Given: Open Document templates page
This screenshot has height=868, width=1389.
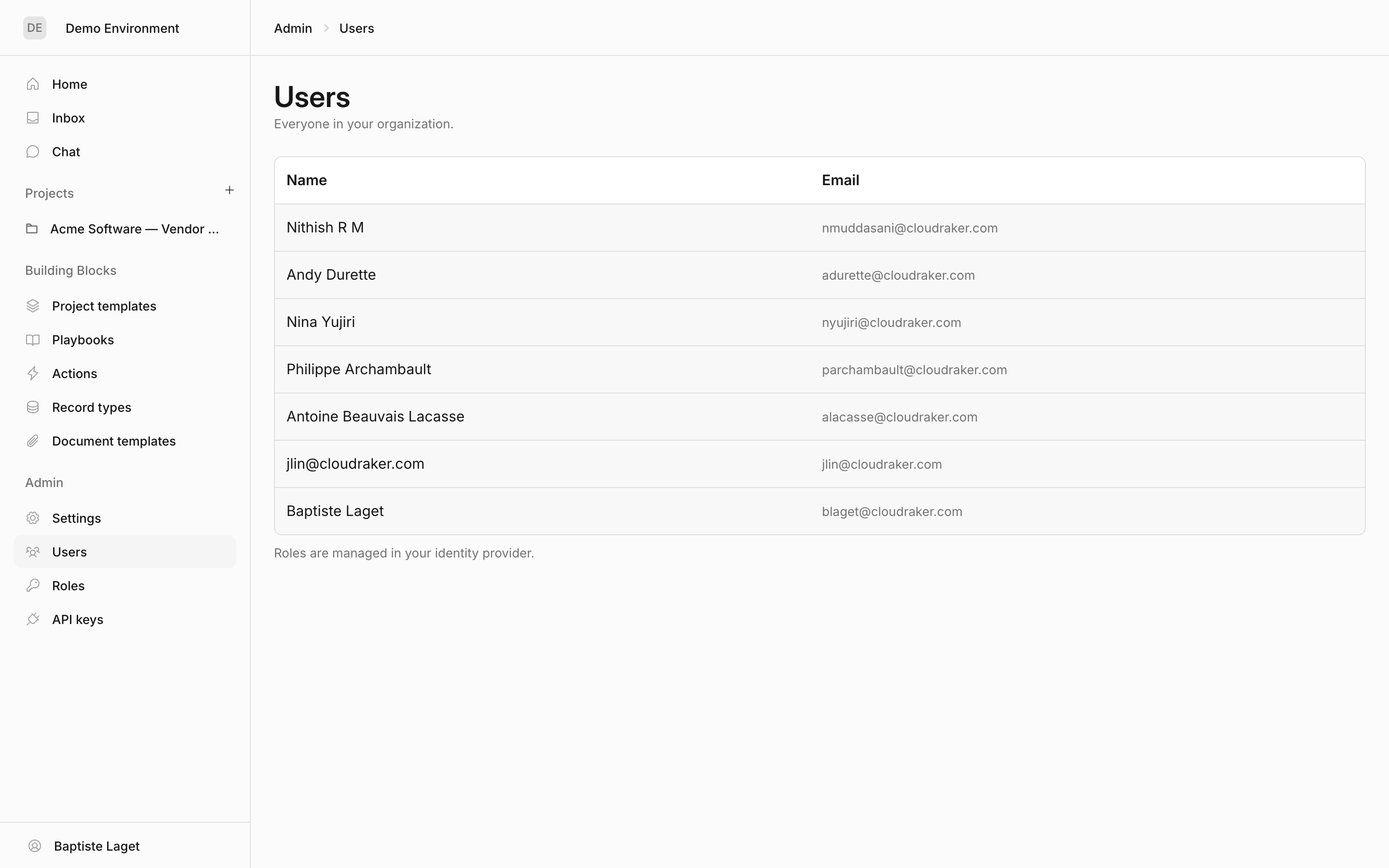Looking at the screenshot, I should (124, 441).
